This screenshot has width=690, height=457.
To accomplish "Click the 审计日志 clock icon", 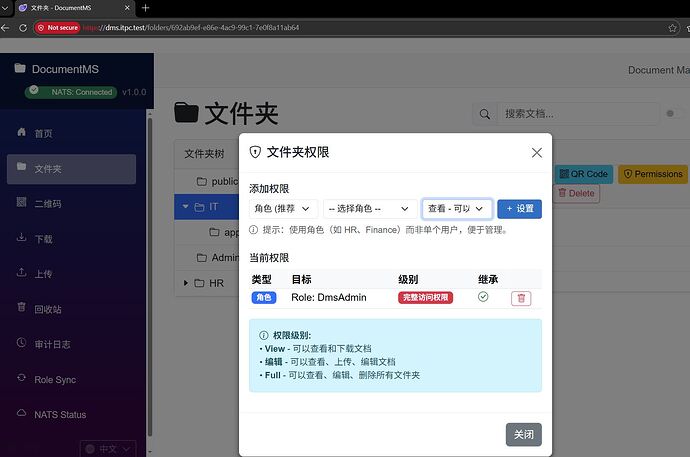I will (21, 343).
